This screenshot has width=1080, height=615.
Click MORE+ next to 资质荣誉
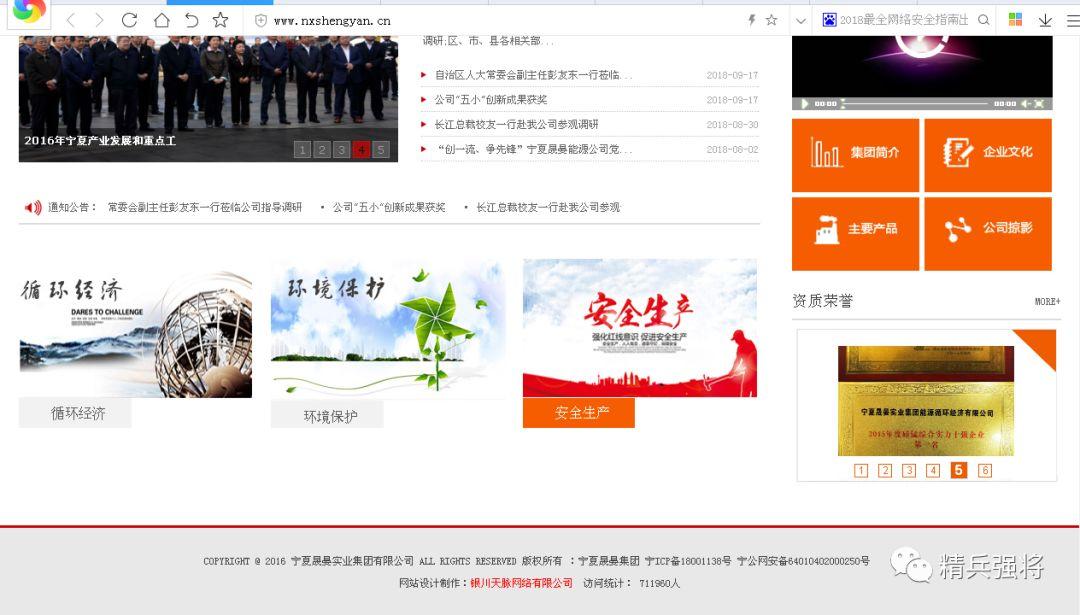coord(1047,302)
